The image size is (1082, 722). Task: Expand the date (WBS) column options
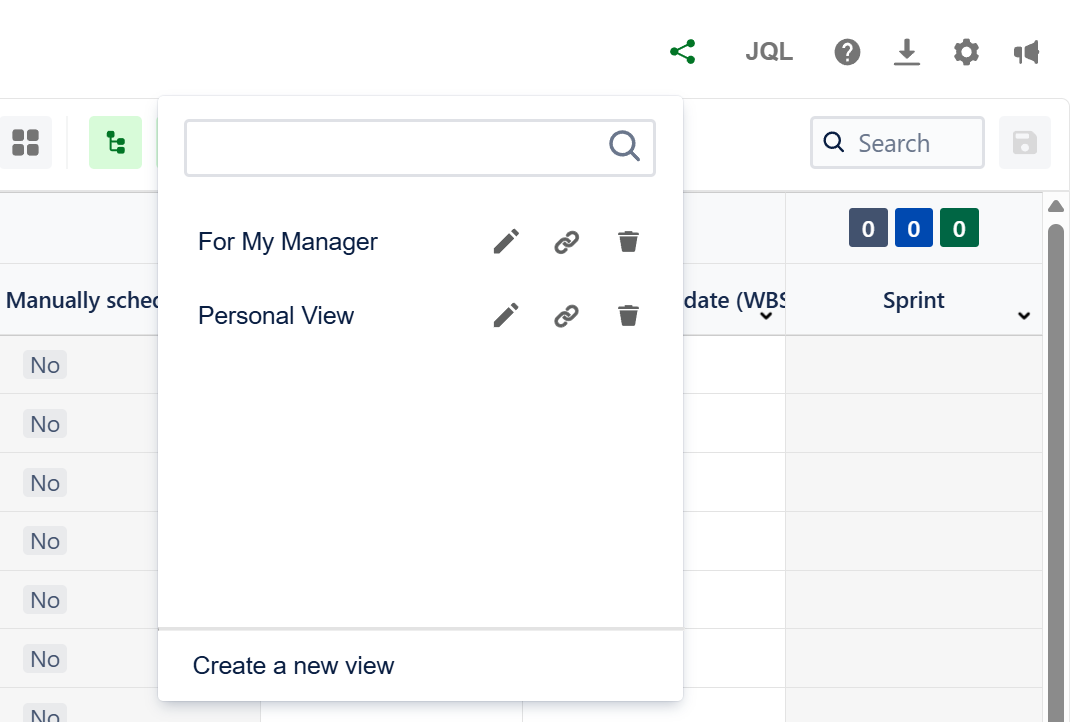pos(766,316)
